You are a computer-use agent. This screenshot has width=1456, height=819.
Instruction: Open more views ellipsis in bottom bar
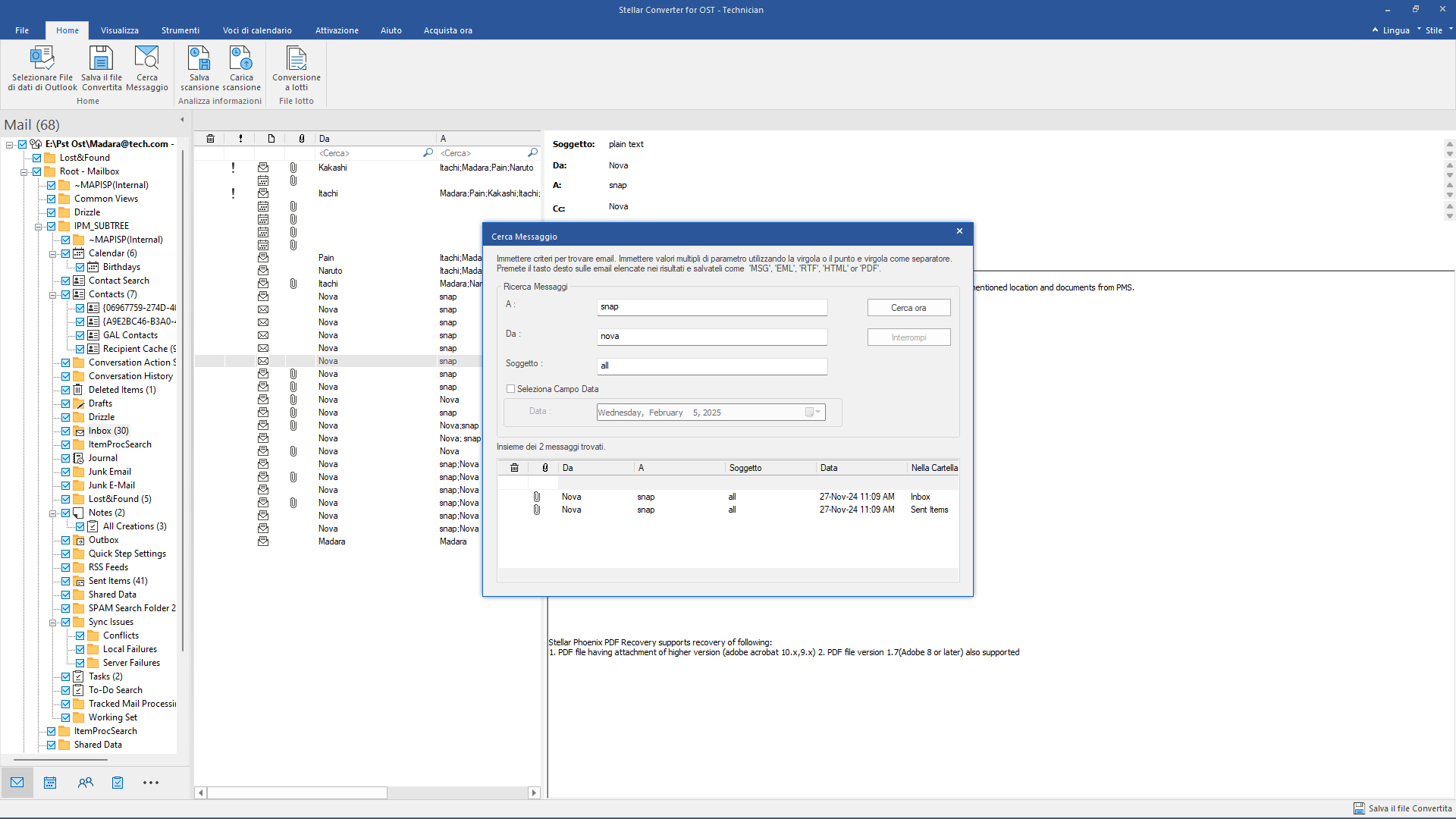coord(151,783)
